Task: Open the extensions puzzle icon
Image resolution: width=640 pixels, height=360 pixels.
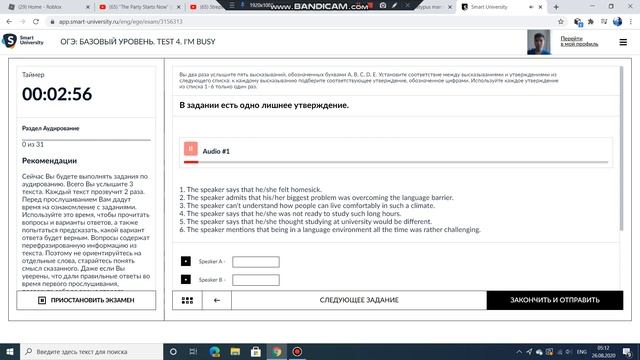Action: [591, 22]
